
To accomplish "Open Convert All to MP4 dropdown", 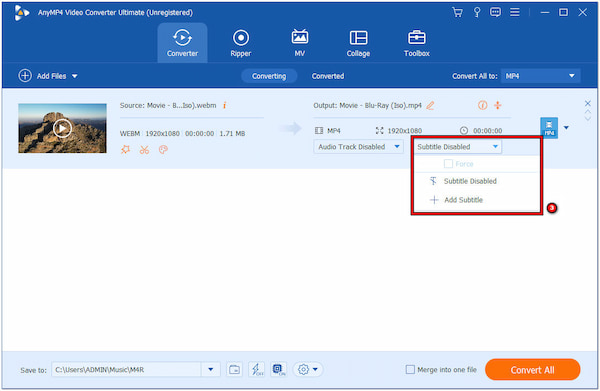I will click(x=540, y=76).
